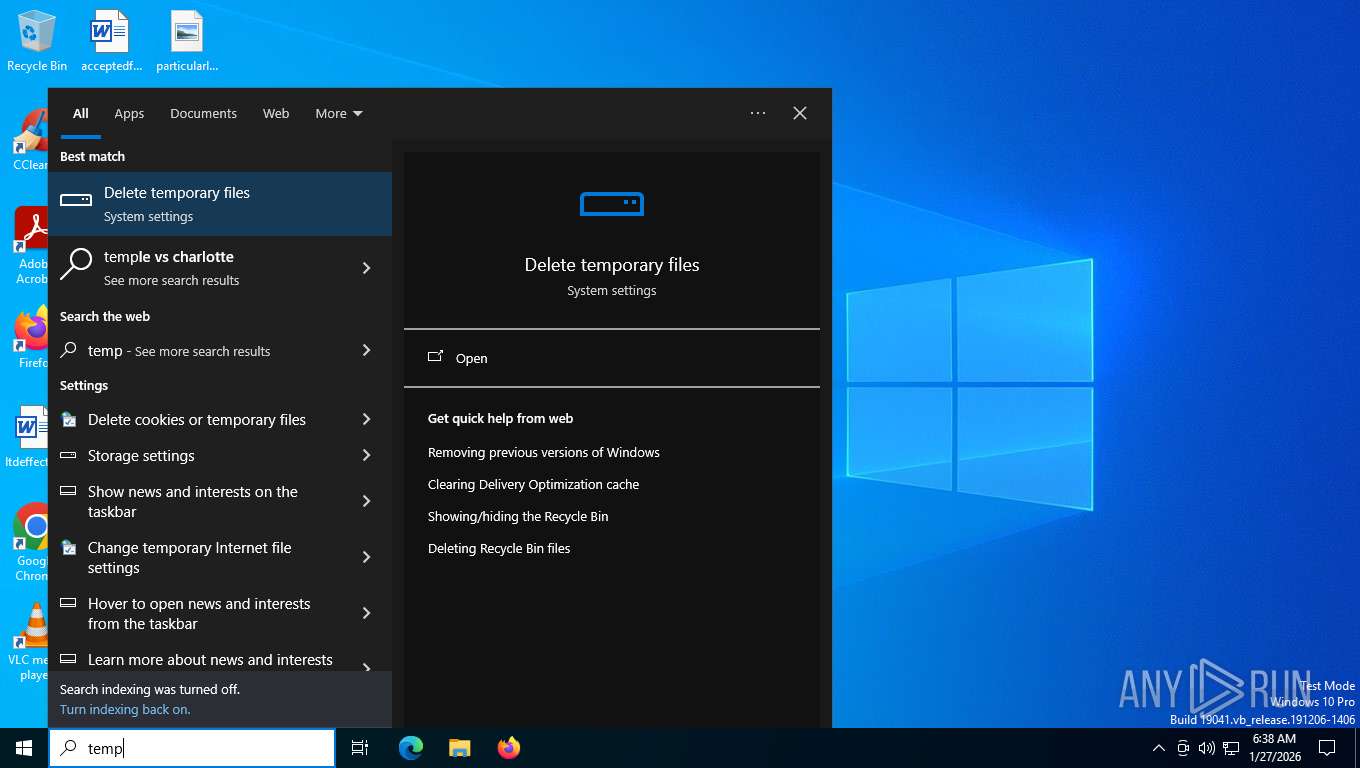Click the Task View taskbar icon
This screenshot has width=1360, height=768.
(360, 748)
